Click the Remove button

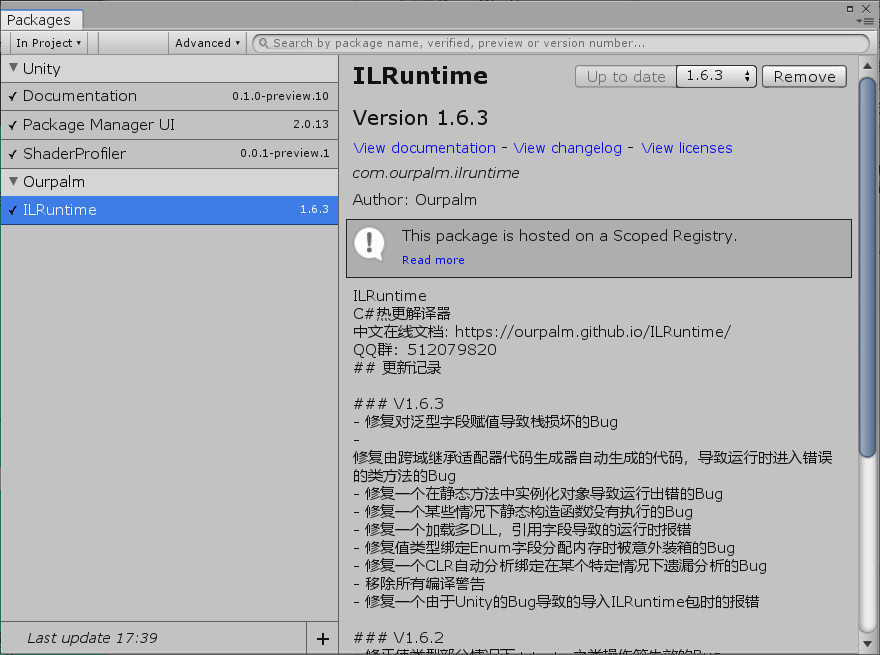804,76
